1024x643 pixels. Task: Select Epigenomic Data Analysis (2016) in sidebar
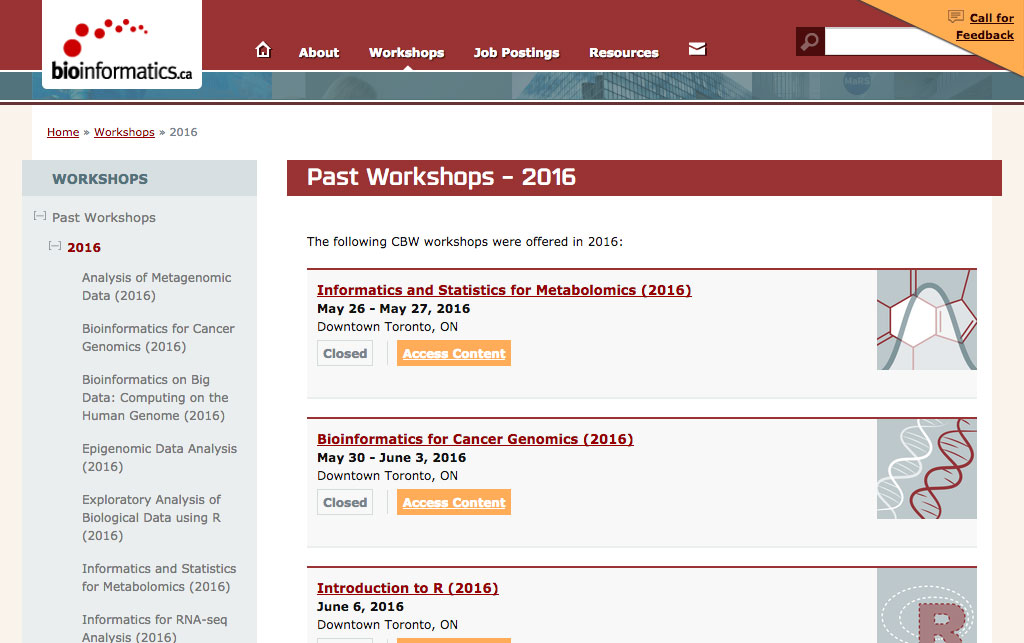point(159,458)
